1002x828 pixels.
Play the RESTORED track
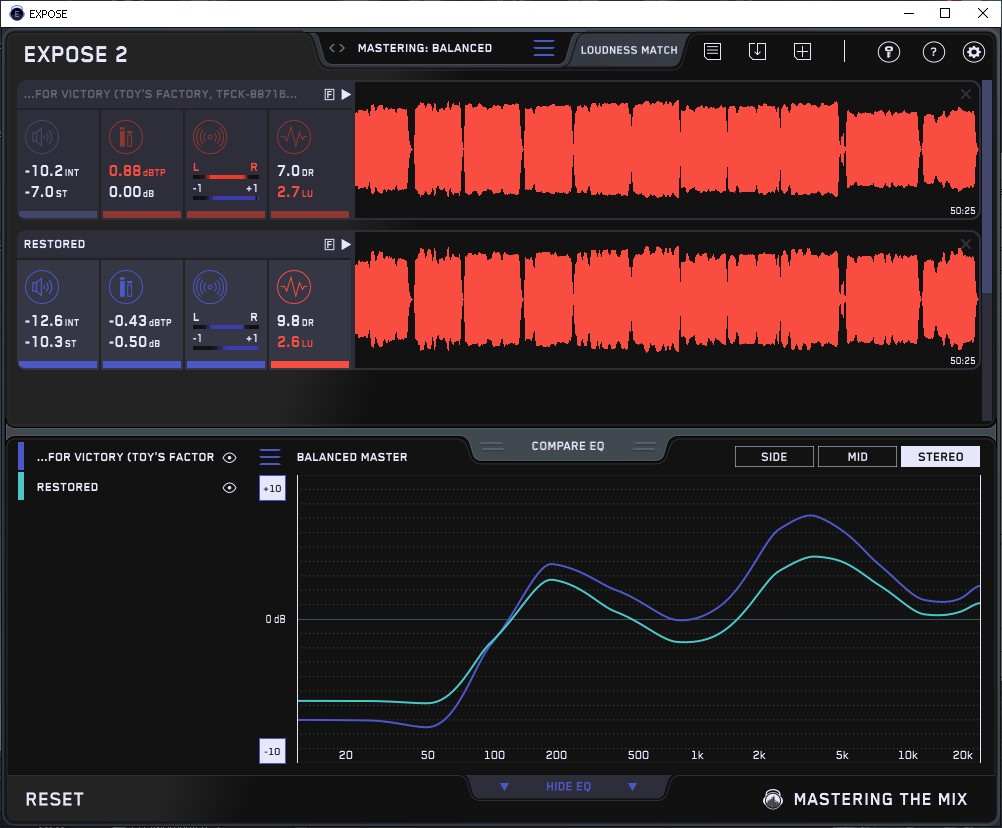[x=346, y=244]
